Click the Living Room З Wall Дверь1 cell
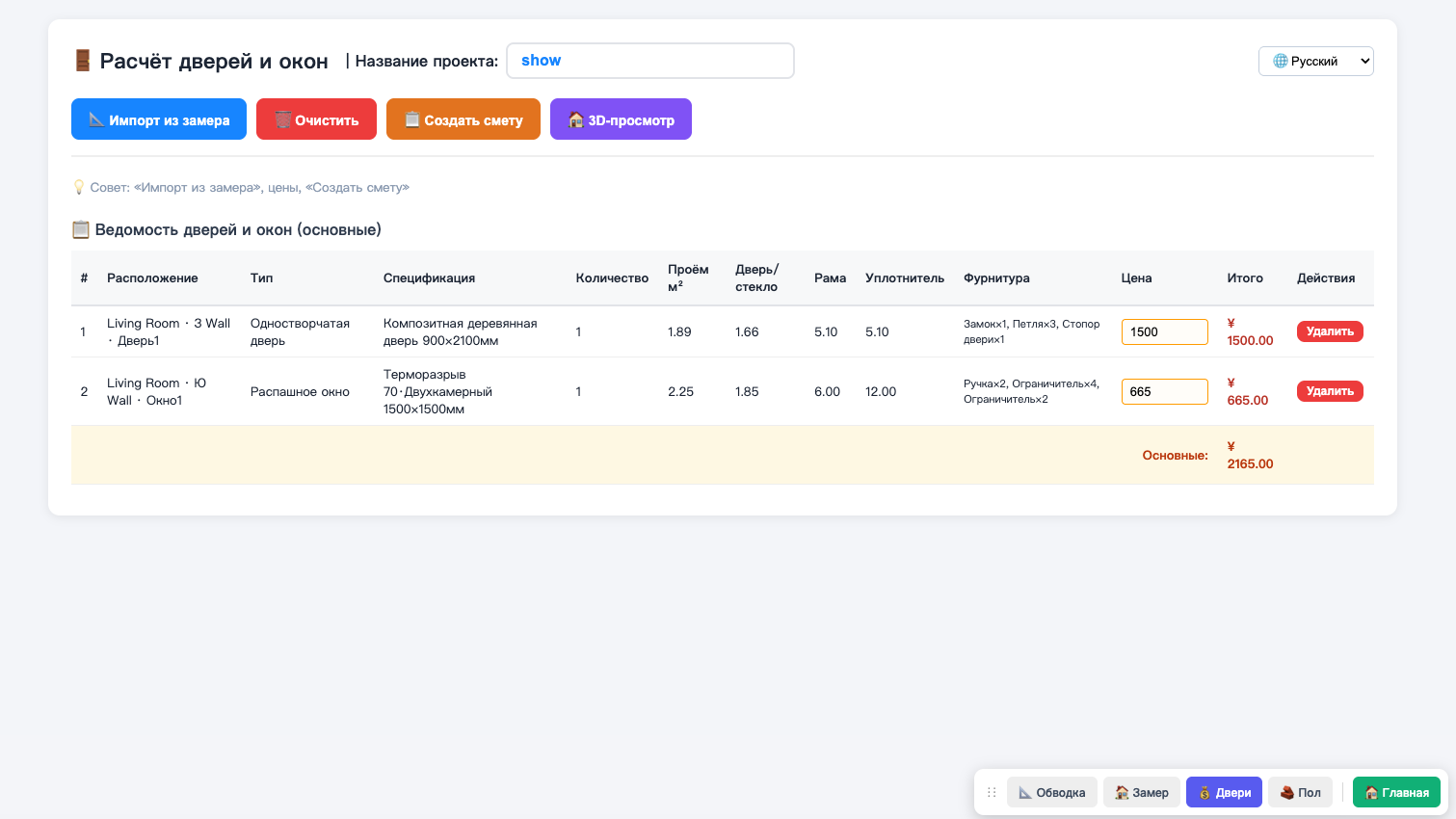The image size is (1456, 819). pyautogui.click(x=169, y=332)
